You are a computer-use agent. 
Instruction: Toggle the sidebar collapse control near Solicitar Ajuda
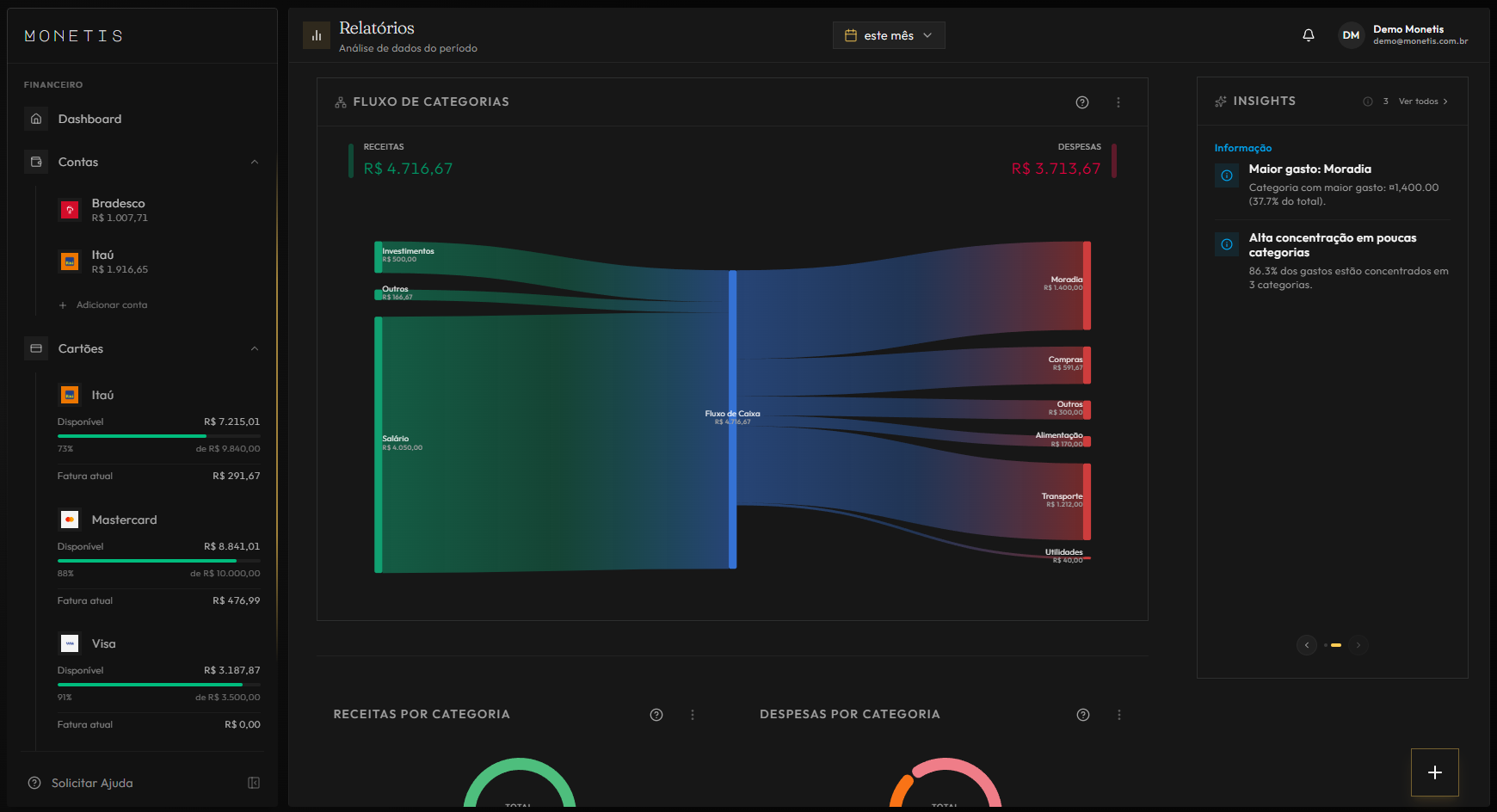tap(254, 783)
